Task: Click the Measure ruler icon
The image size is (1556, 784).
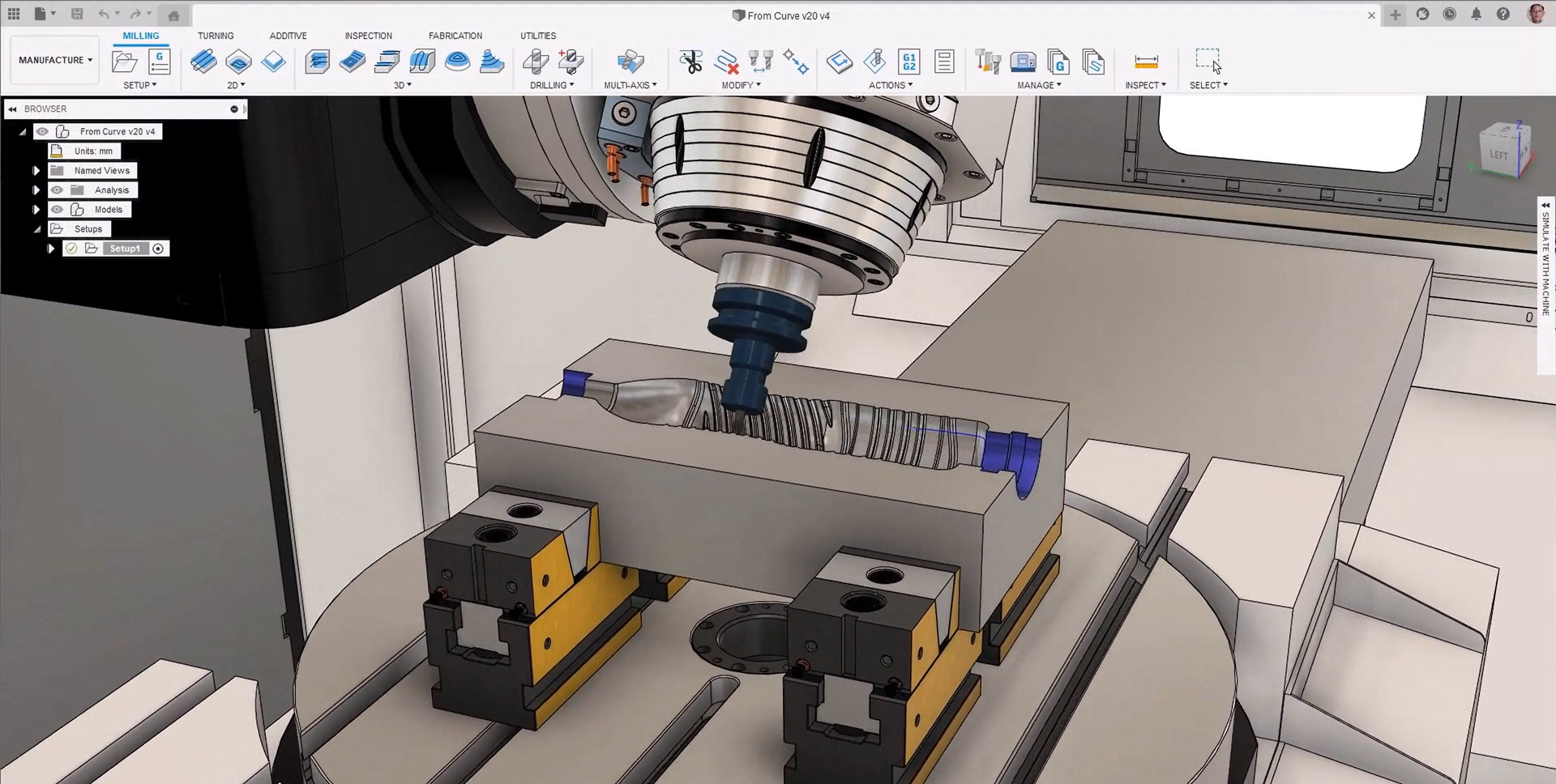Action: (x=1146, y=62)
